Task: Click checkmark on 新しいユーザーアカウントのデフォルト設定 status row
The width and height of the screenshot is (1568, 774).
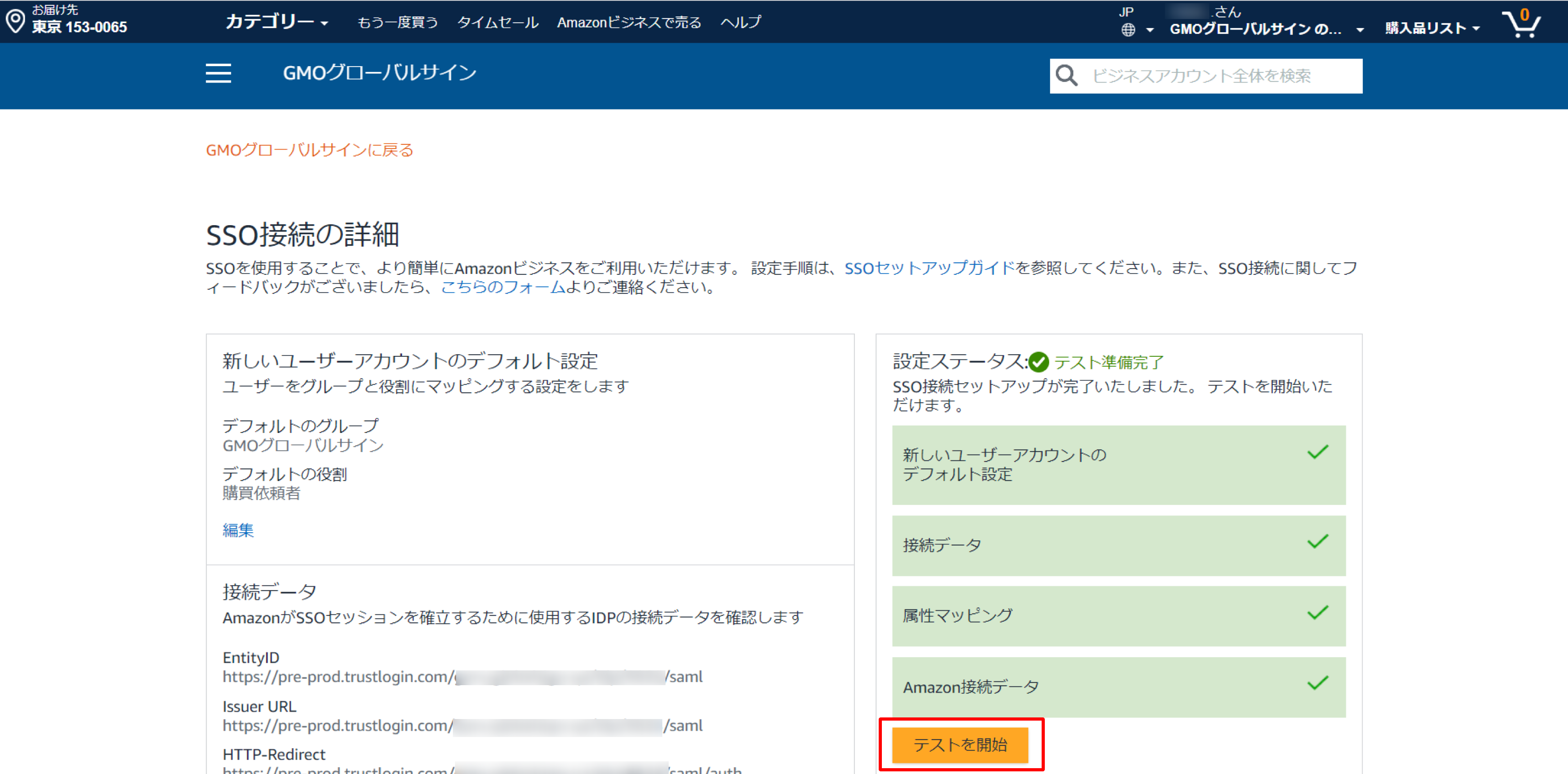Action: (x=1318, y=452)
